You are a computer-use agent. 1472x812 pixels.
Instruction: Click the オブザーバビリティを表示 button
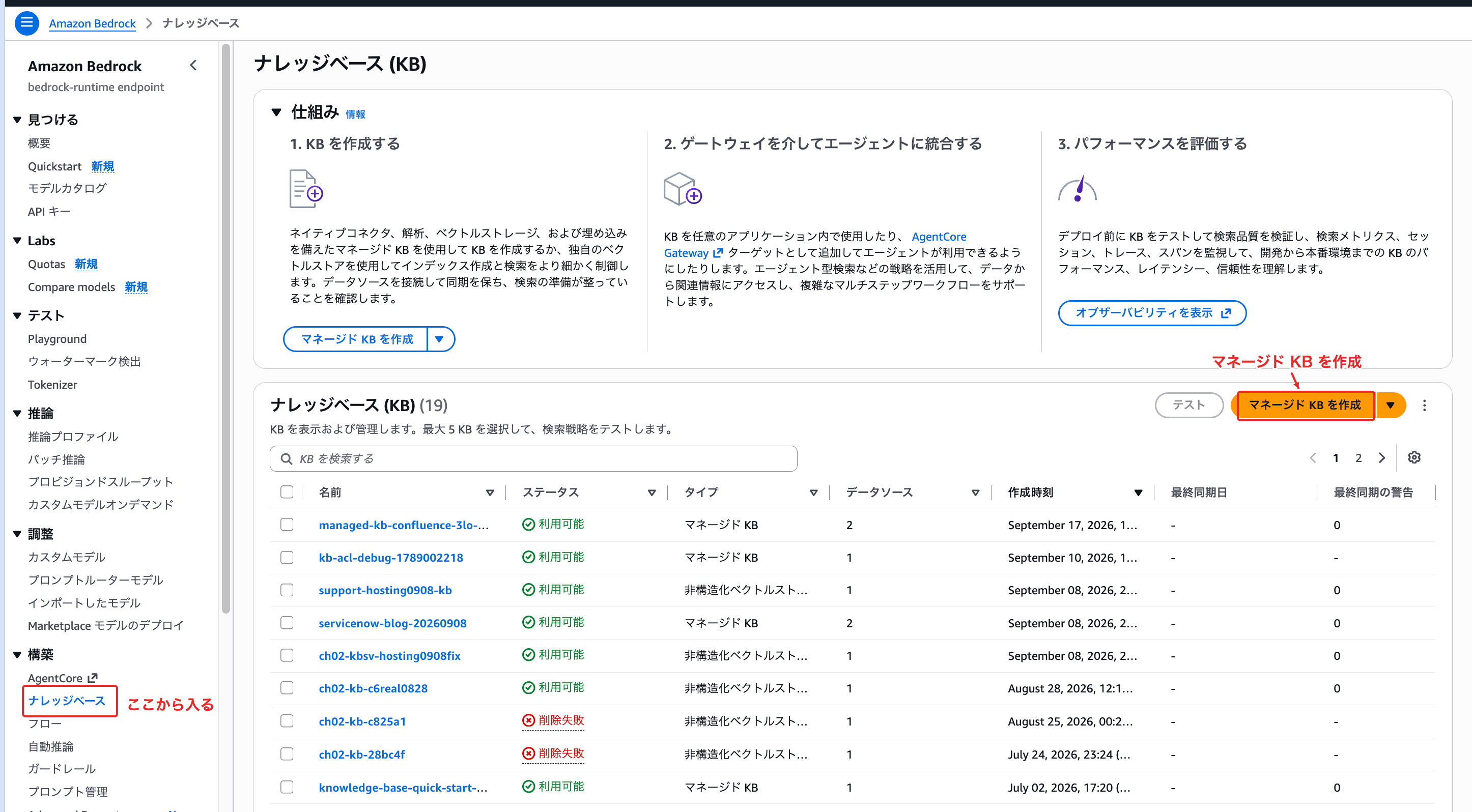click(x=1152, y=313)
